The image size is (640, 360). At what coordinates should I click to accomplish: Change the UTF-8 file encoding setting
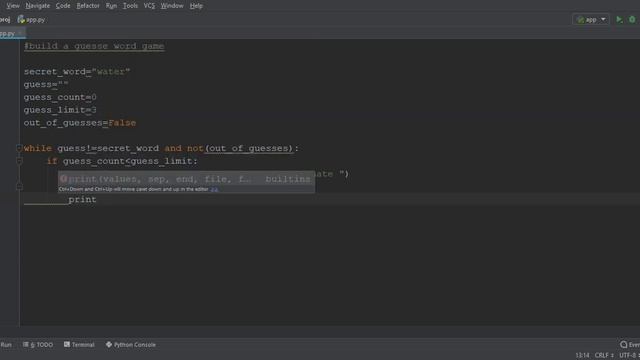(x=629, y=356)
